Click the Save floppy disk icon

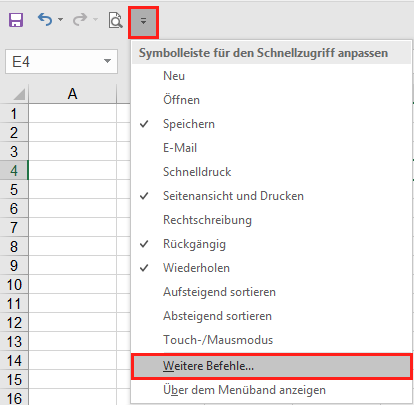(16, 20)
